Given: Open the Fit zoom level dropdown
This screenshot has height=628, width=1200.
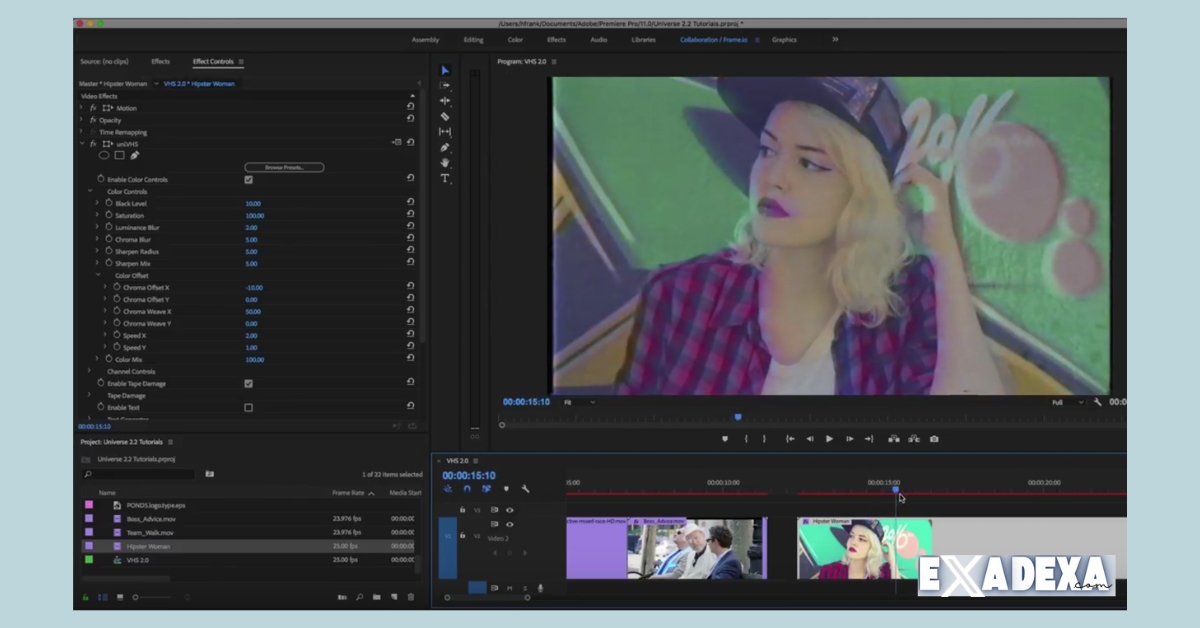Looking at the screenshot, I should pyautogui.click(x=579, y=402).
